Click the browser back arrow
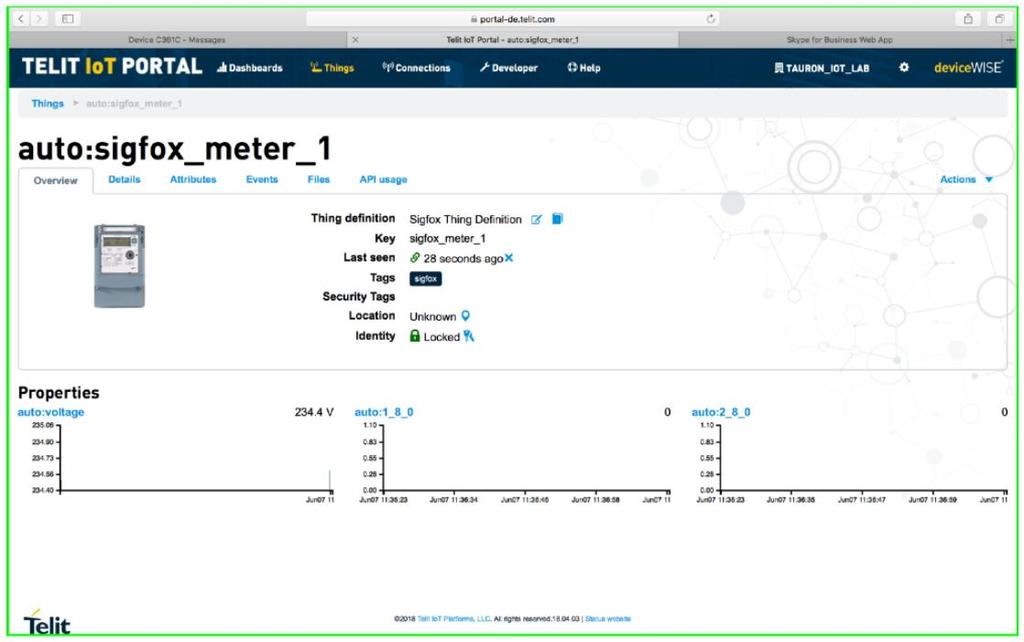 21,19
